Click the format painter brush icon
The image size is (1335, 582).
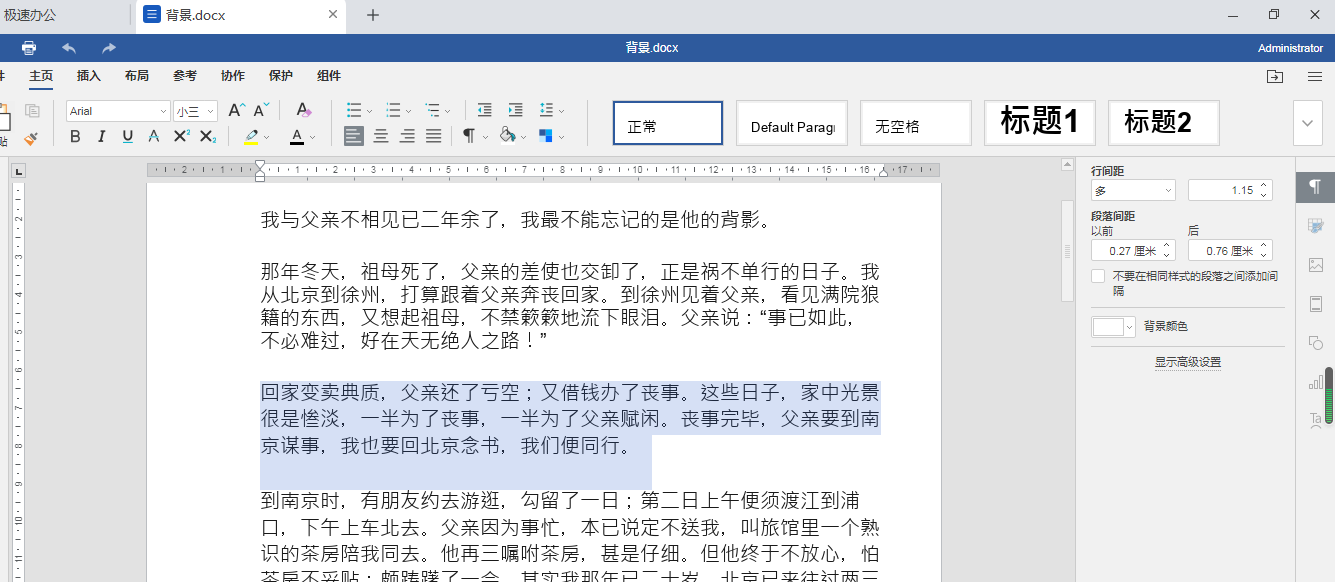click(32, 137)
